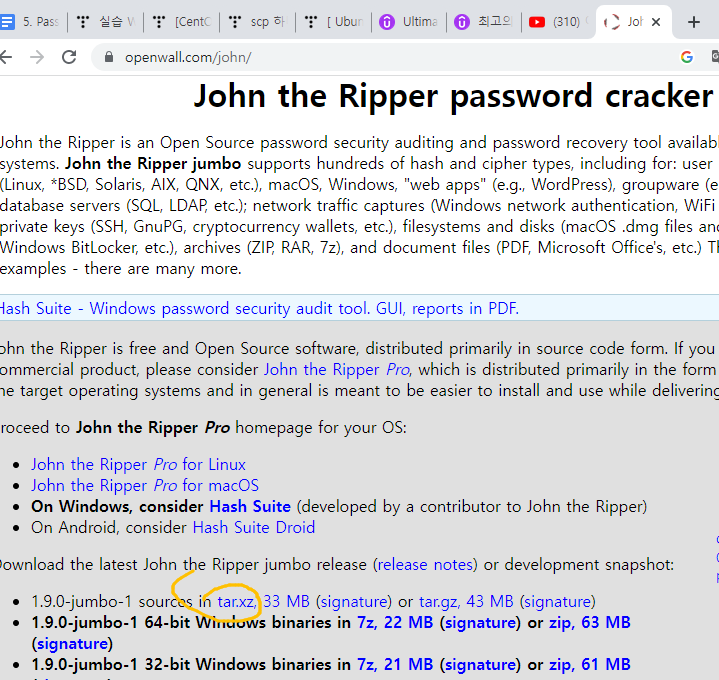
Task: Open signature link after 7z, 22 MB
Action: click(481, 623)
